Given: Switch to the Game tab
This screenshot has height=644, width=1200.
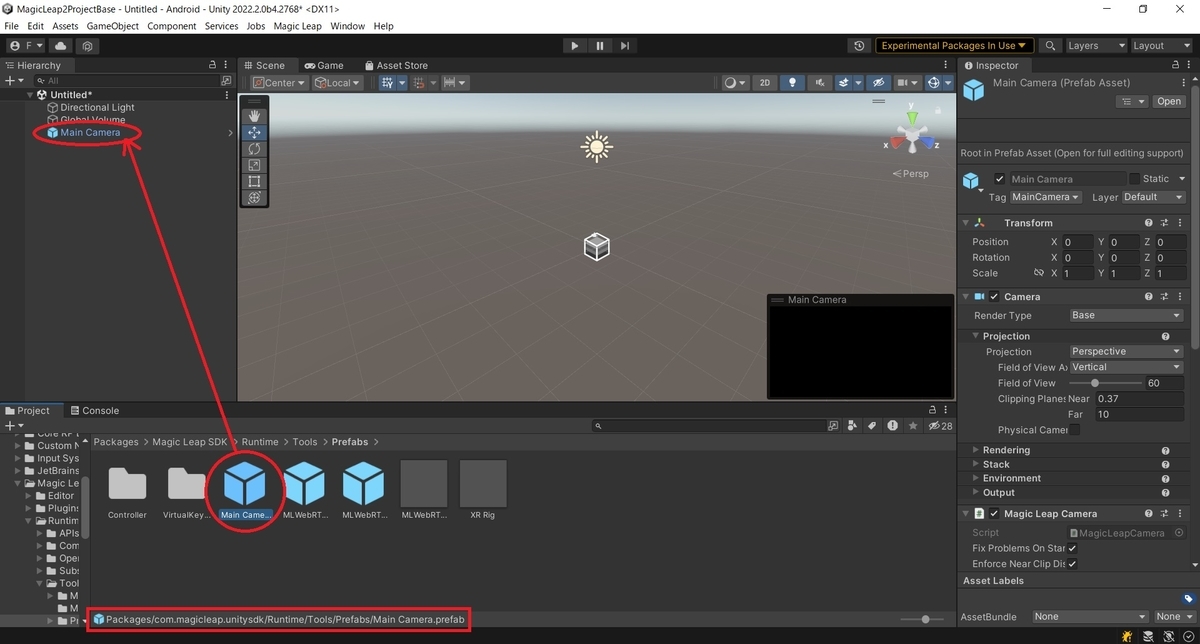Looking at the screenshot, I should click(324, 65).
